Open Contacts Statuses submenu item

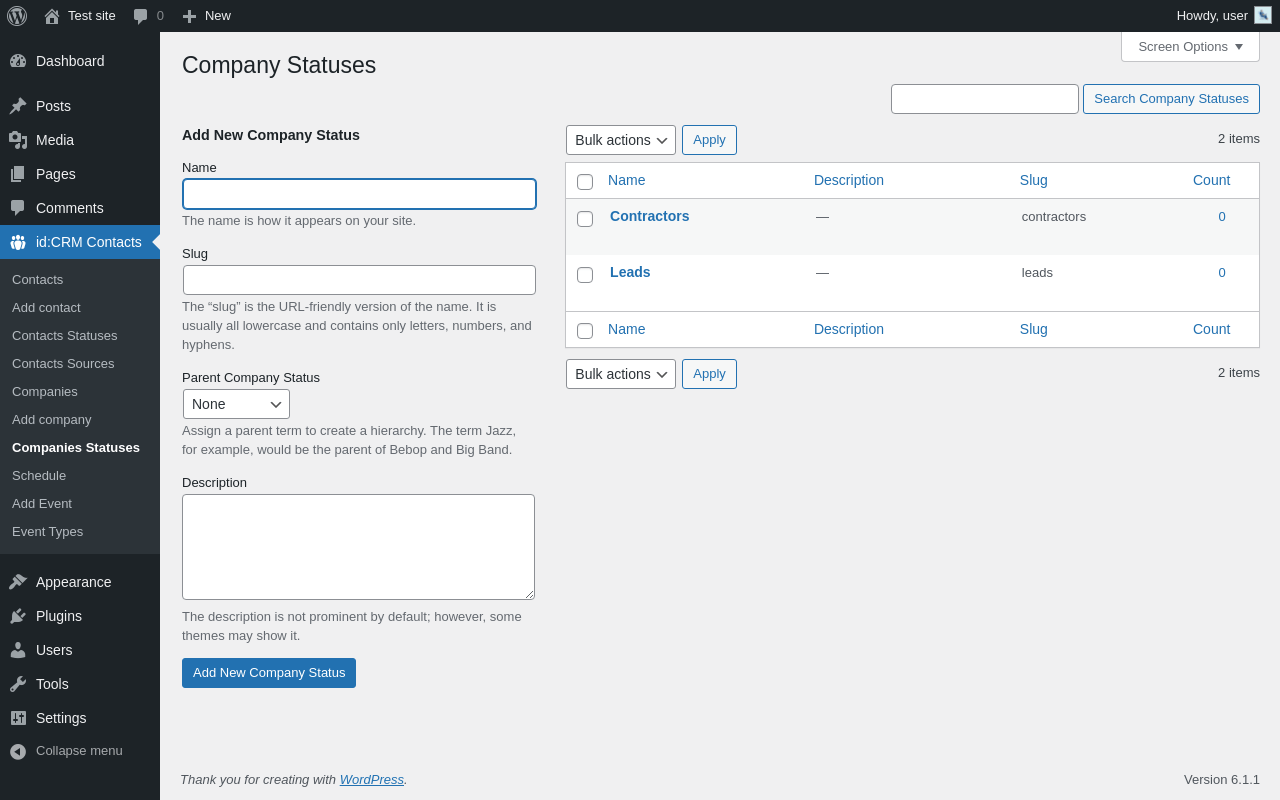pyautogui.click(x=65, y=335)
